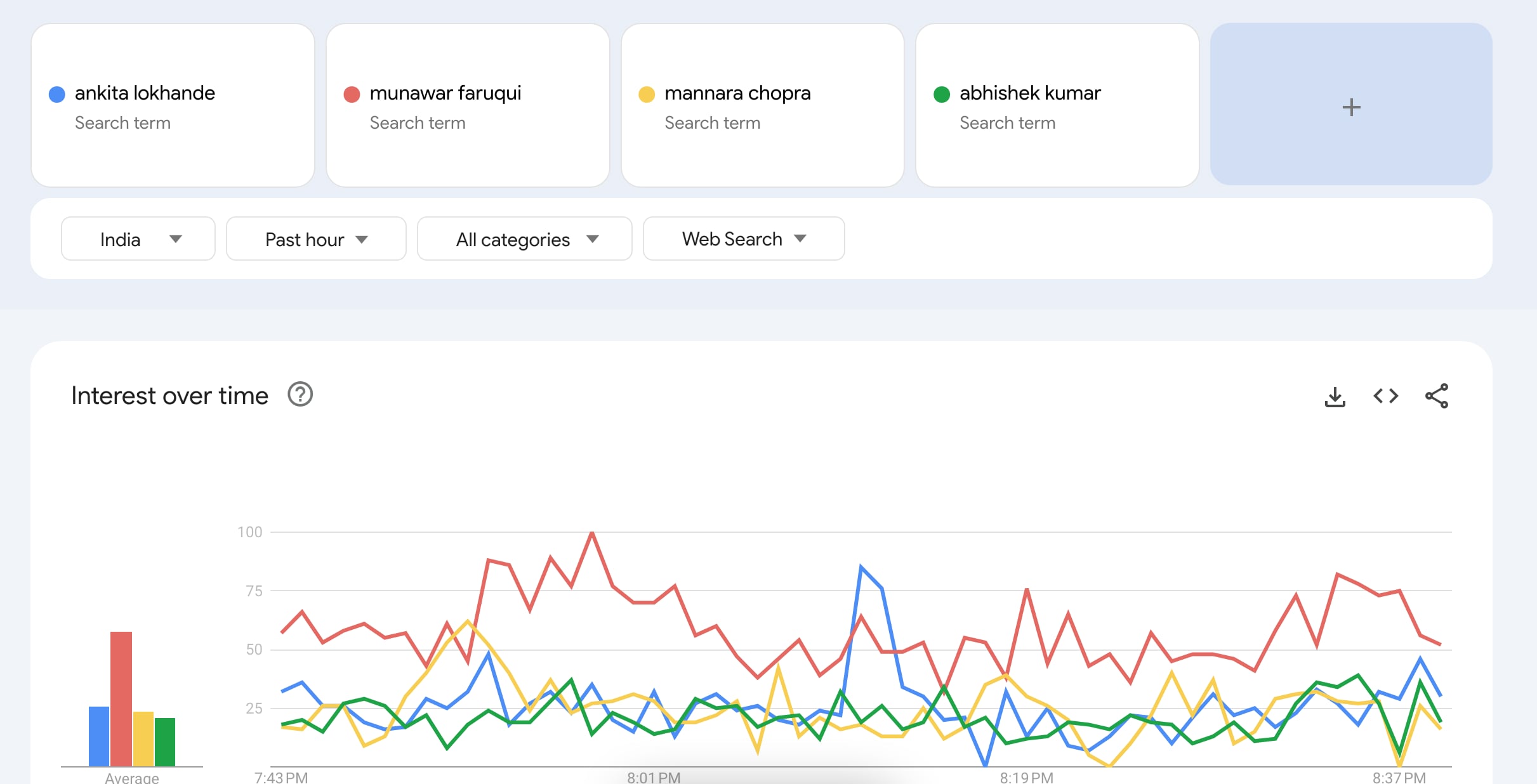Add a comparison term with the plus icon
This screenshot has height=784, width=1537.
point(1351,105)
